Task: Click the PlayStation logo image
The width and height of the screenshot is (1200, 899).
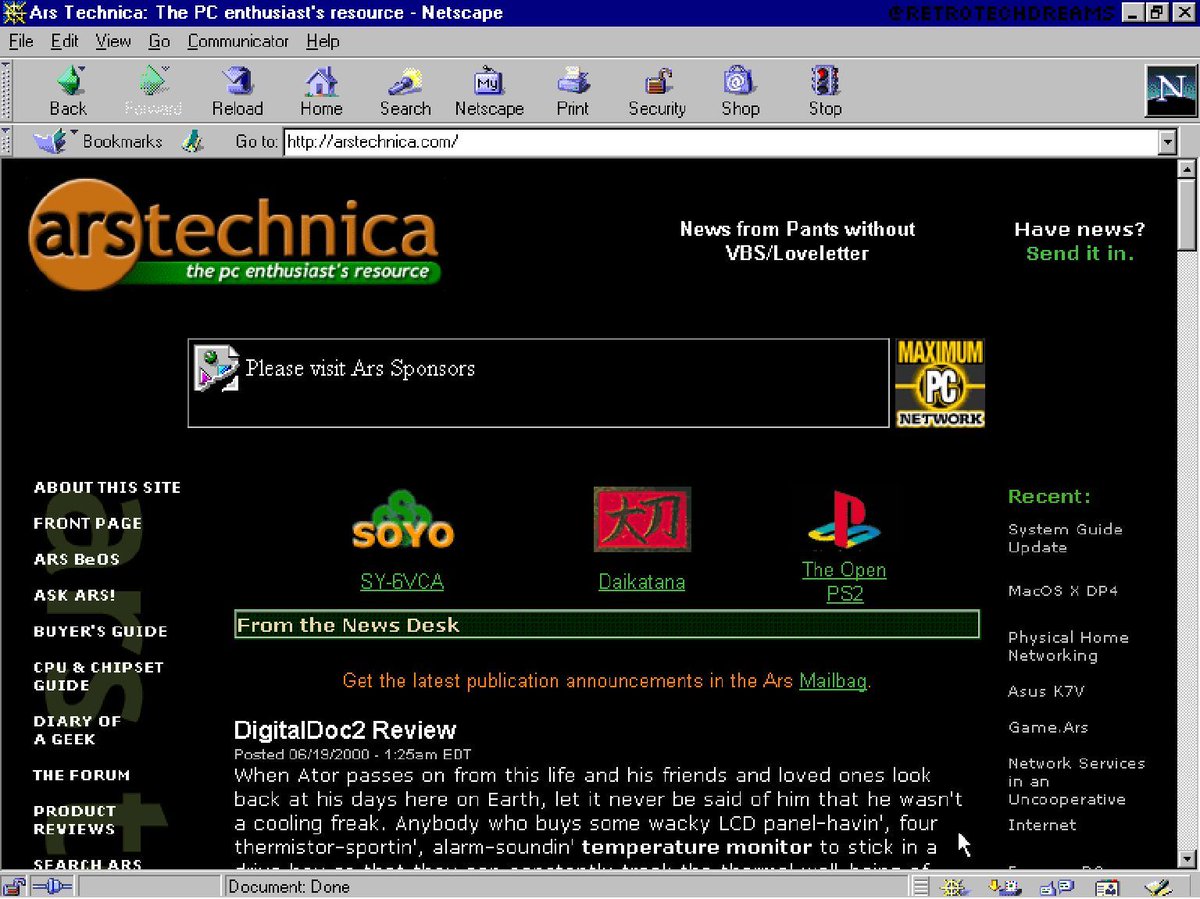Action: pos(844,521)
